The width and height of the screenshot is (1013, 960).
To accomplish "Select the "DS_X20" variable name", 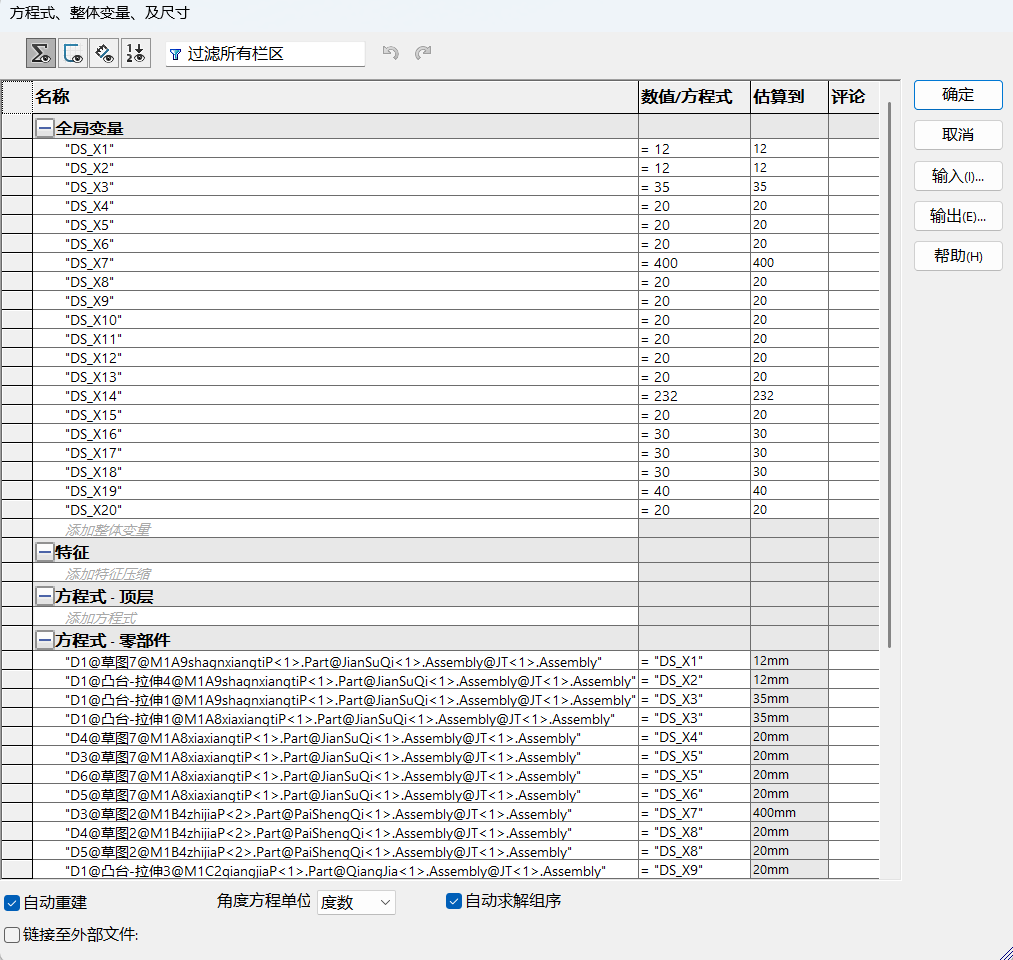I will pyautogui.click(x=93, y=510).
